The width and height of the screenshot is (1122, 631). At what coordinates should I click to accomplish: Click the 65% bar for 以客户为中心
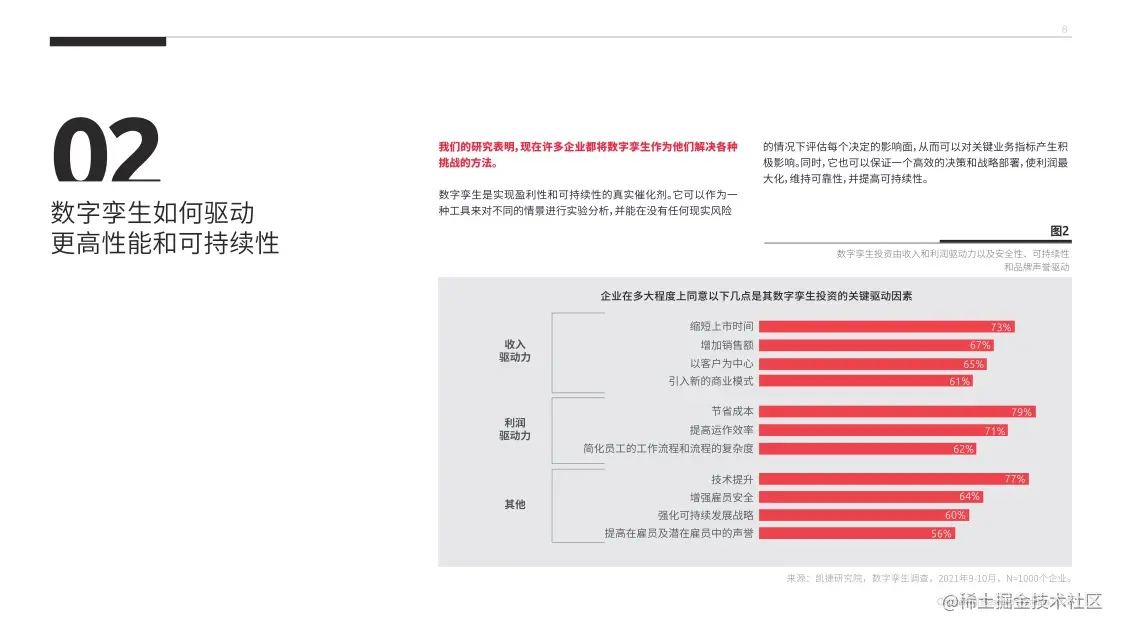tap(872, 363)
